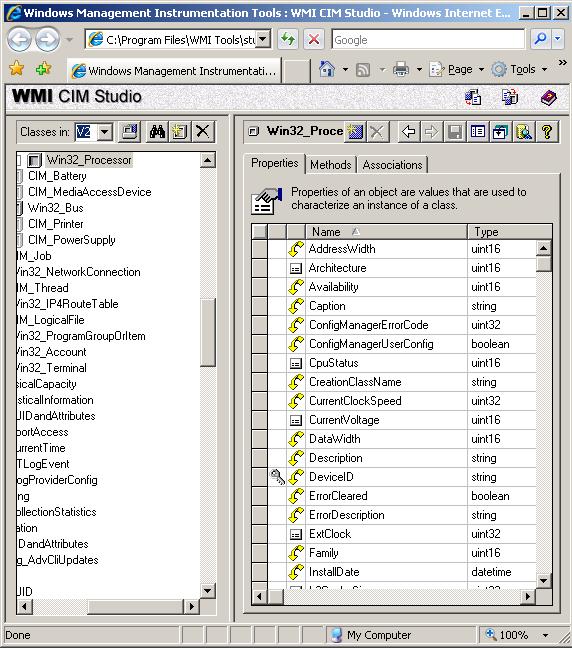Select the Win32_NetworkConnection tree item

pos(78,272)
